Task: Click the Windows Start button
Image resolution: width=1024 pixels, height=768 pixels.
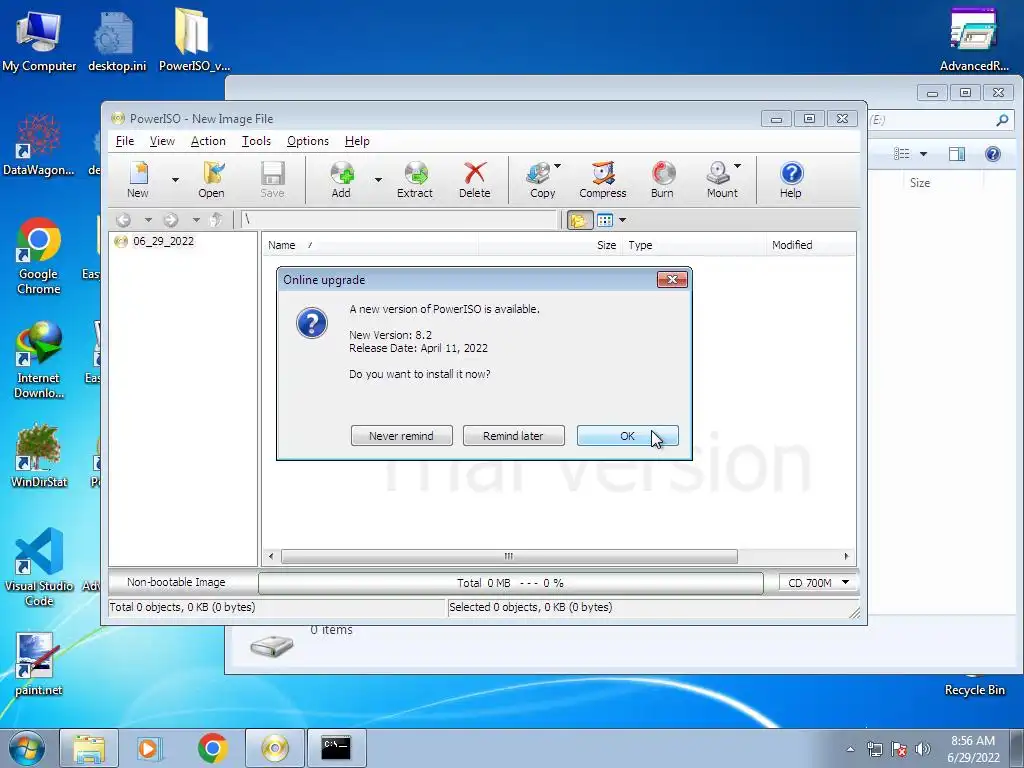Action: pyautogui.click(x=27, y=748)
